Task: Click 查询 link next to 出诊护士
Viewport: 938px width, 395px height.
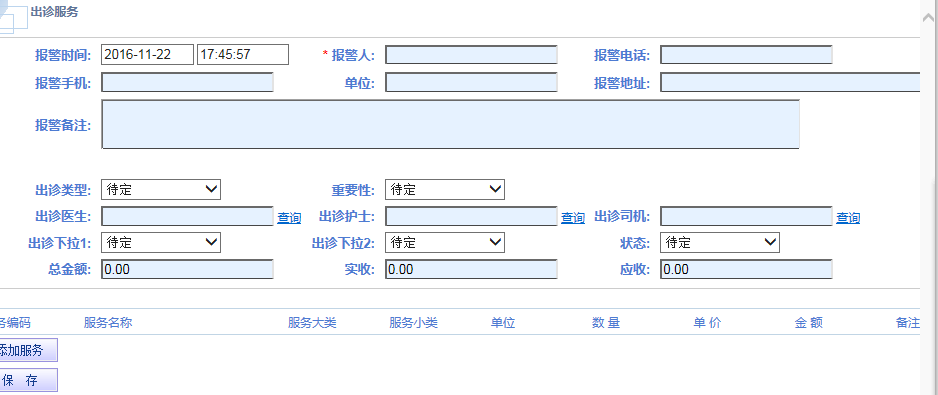Action: [x=572, y=218]
